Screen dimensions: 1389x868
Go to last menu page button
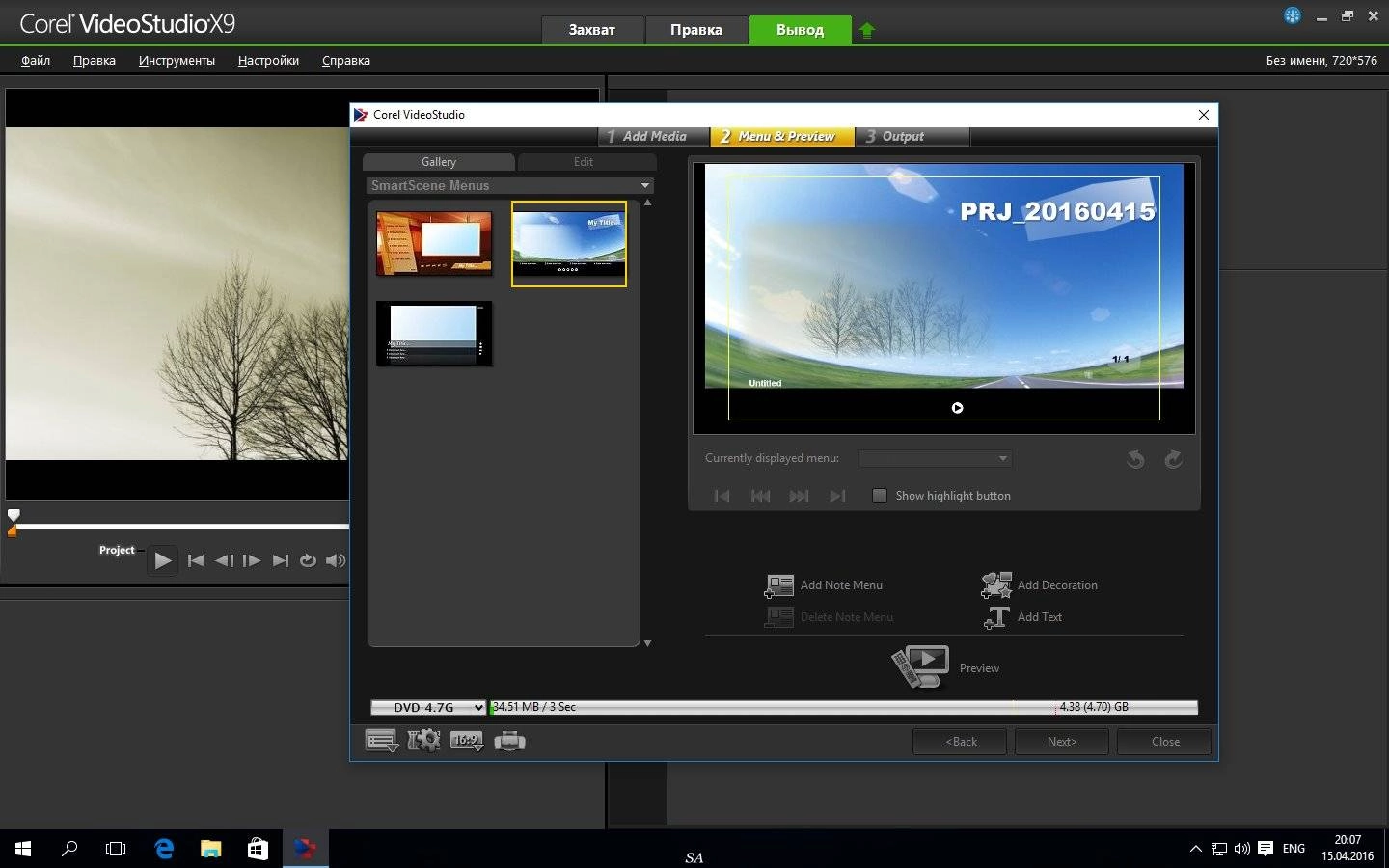(x=837, y=496)
